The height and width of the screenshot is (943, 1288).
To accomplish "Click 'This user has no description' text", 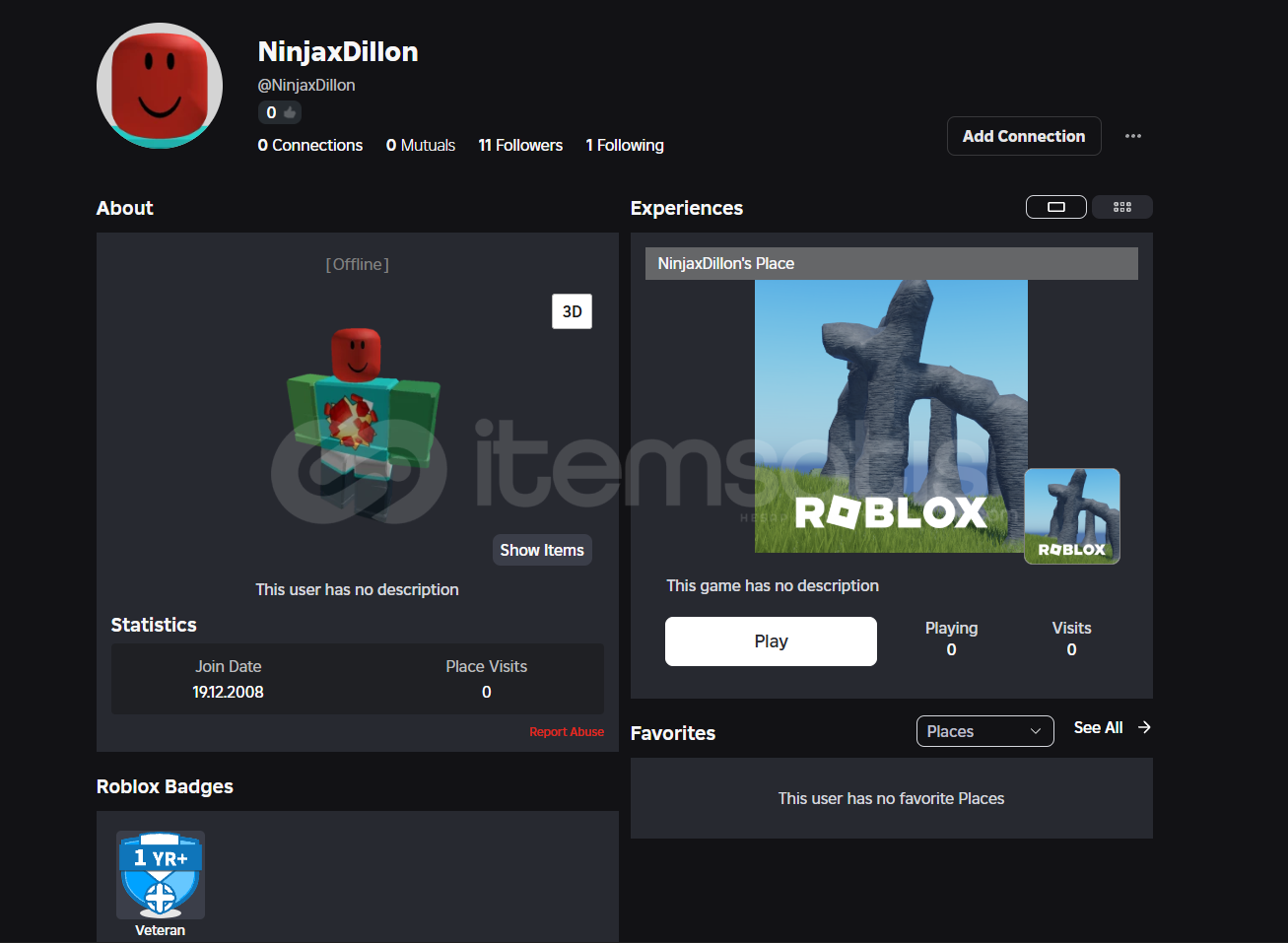I will [357, 589].
